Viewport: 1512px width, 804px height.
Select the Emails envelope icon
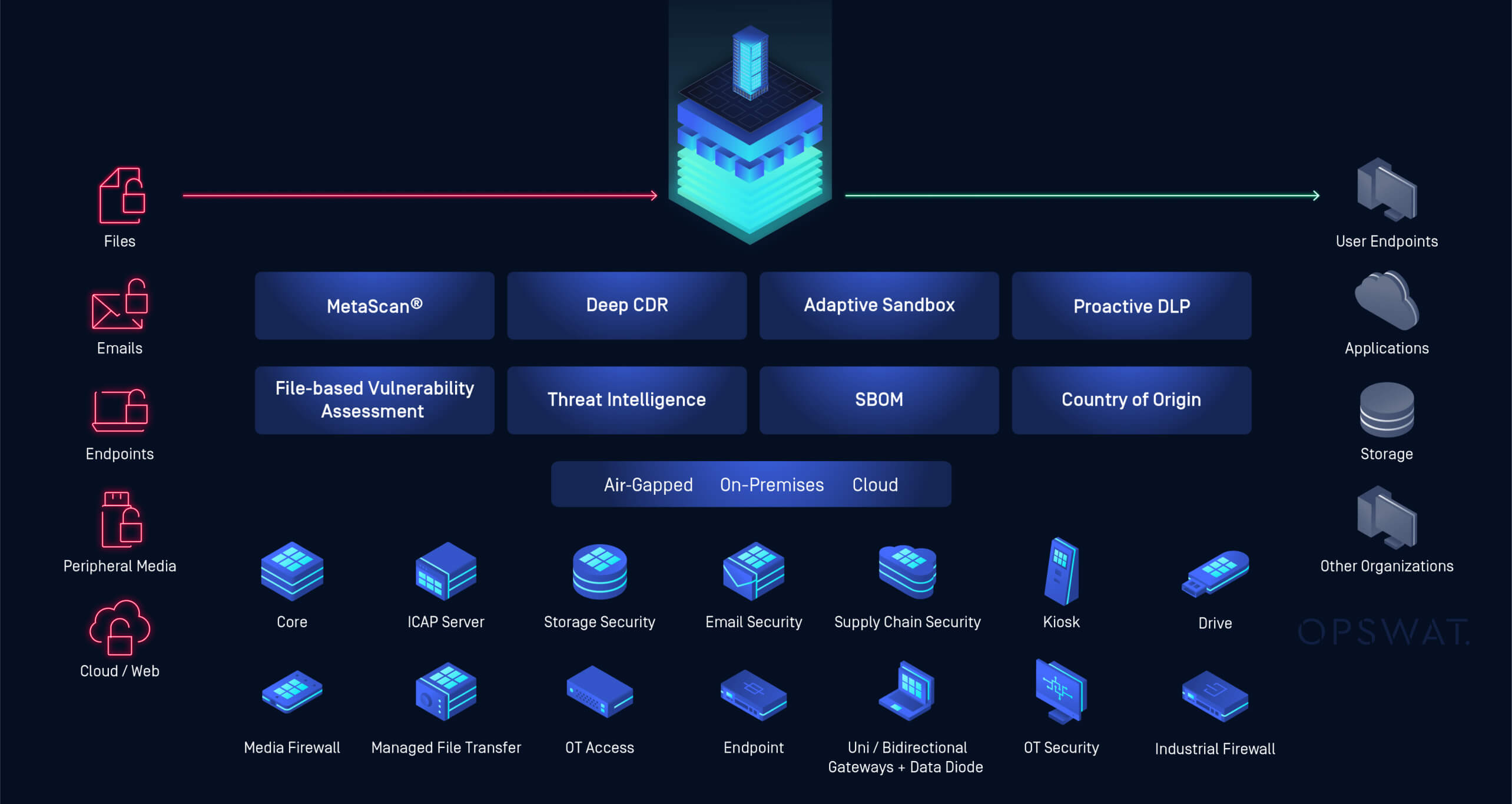(x=120, y=305)
